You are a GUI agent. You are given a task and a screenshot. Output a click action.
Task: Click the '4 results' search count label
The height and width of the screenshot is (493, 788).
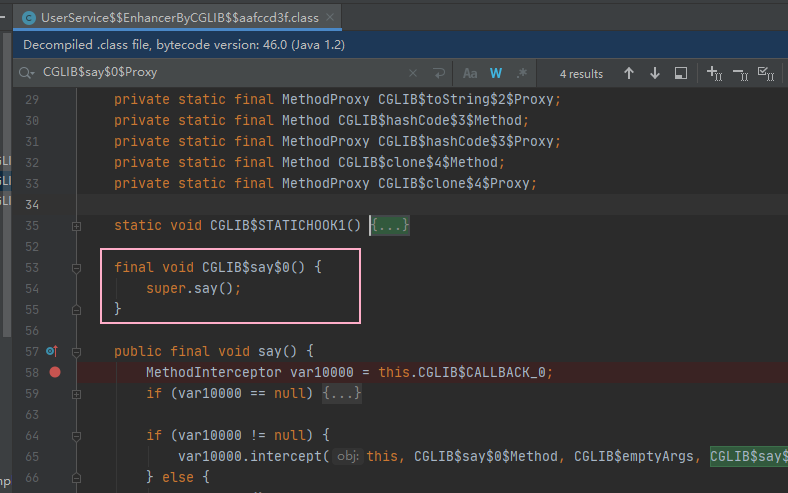click(581, 74)
